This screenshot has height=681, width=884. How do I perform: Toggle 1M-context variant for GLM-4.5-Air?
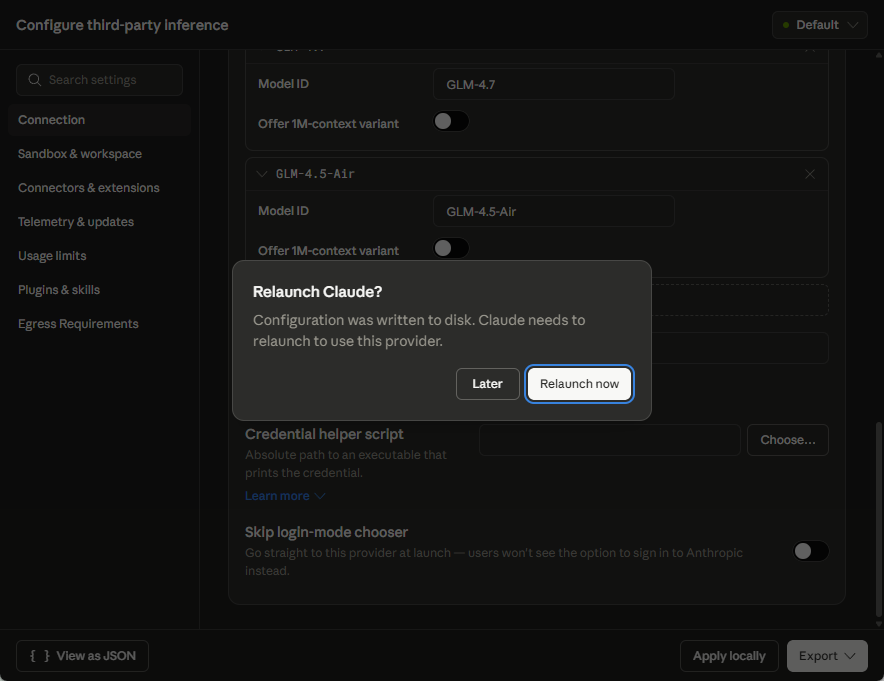451,248
